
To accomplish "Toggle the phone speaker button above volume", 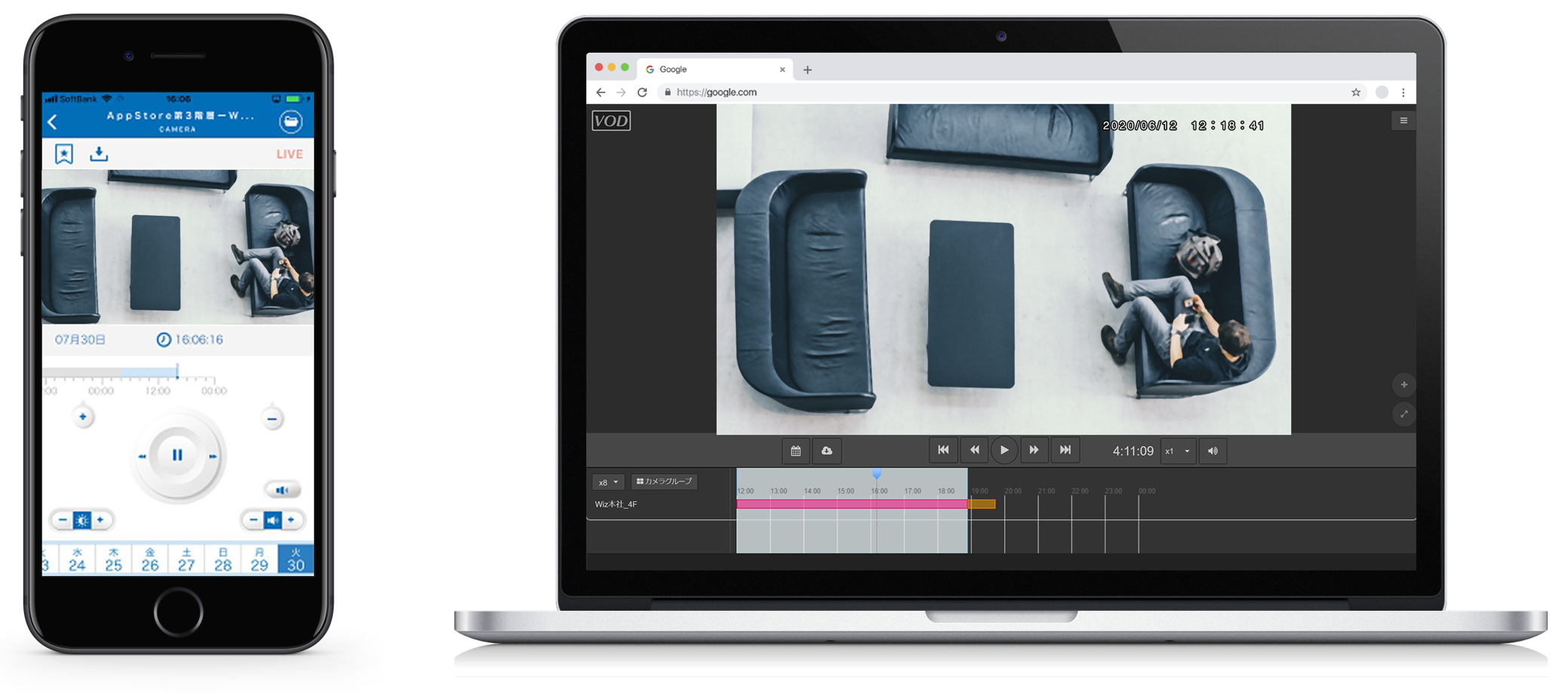I will [282, 490].
